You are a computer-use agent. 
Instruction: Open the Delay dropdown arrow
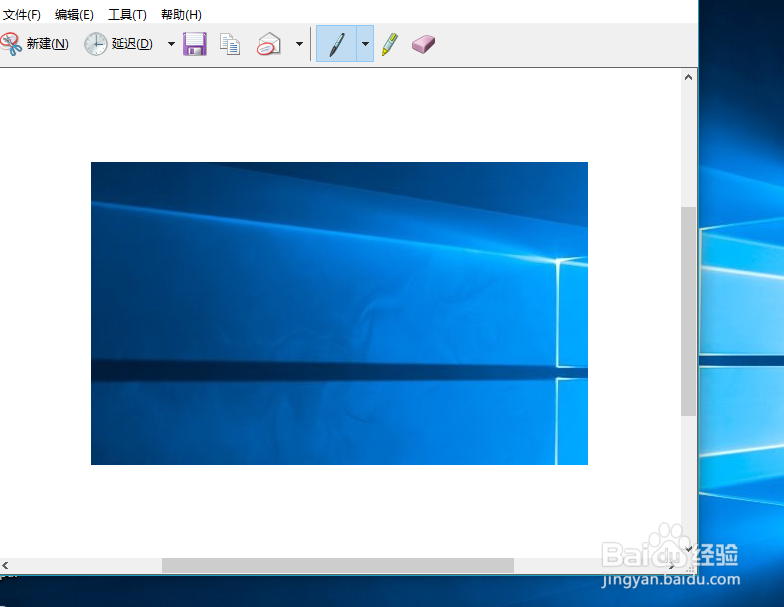point(171,44)
